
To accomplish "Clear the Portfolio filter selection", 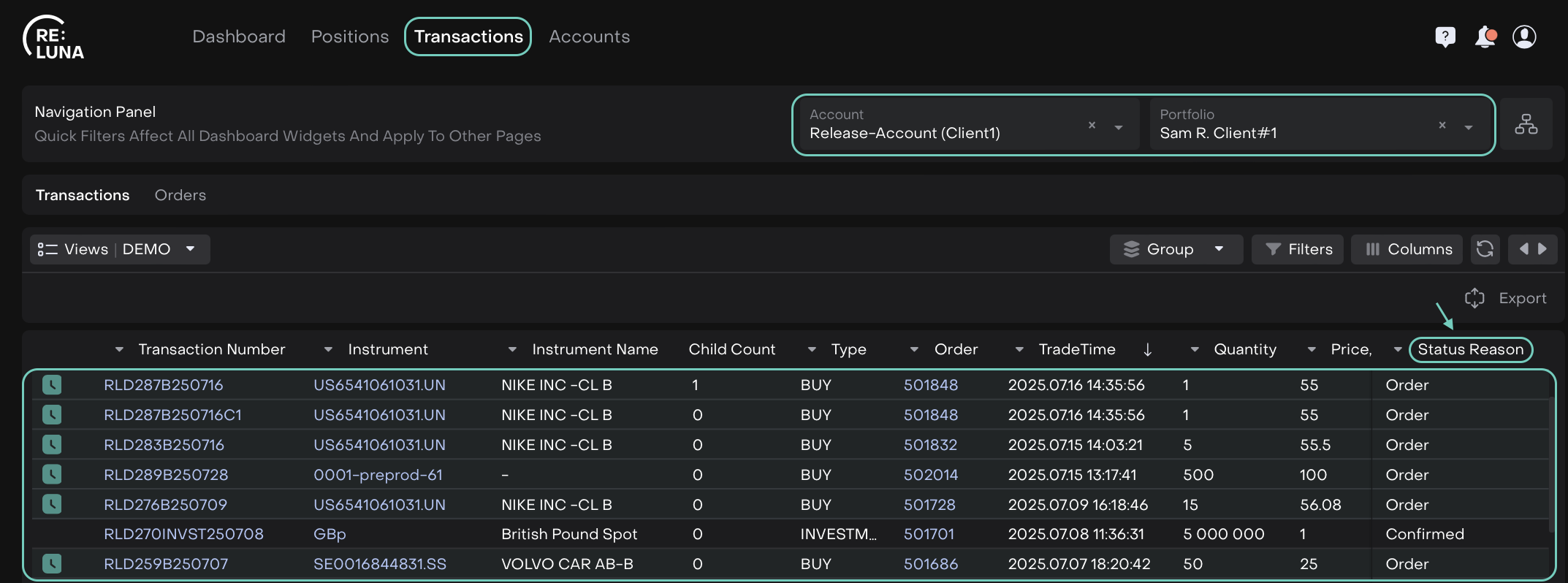I will click(x=1442, y=125).
